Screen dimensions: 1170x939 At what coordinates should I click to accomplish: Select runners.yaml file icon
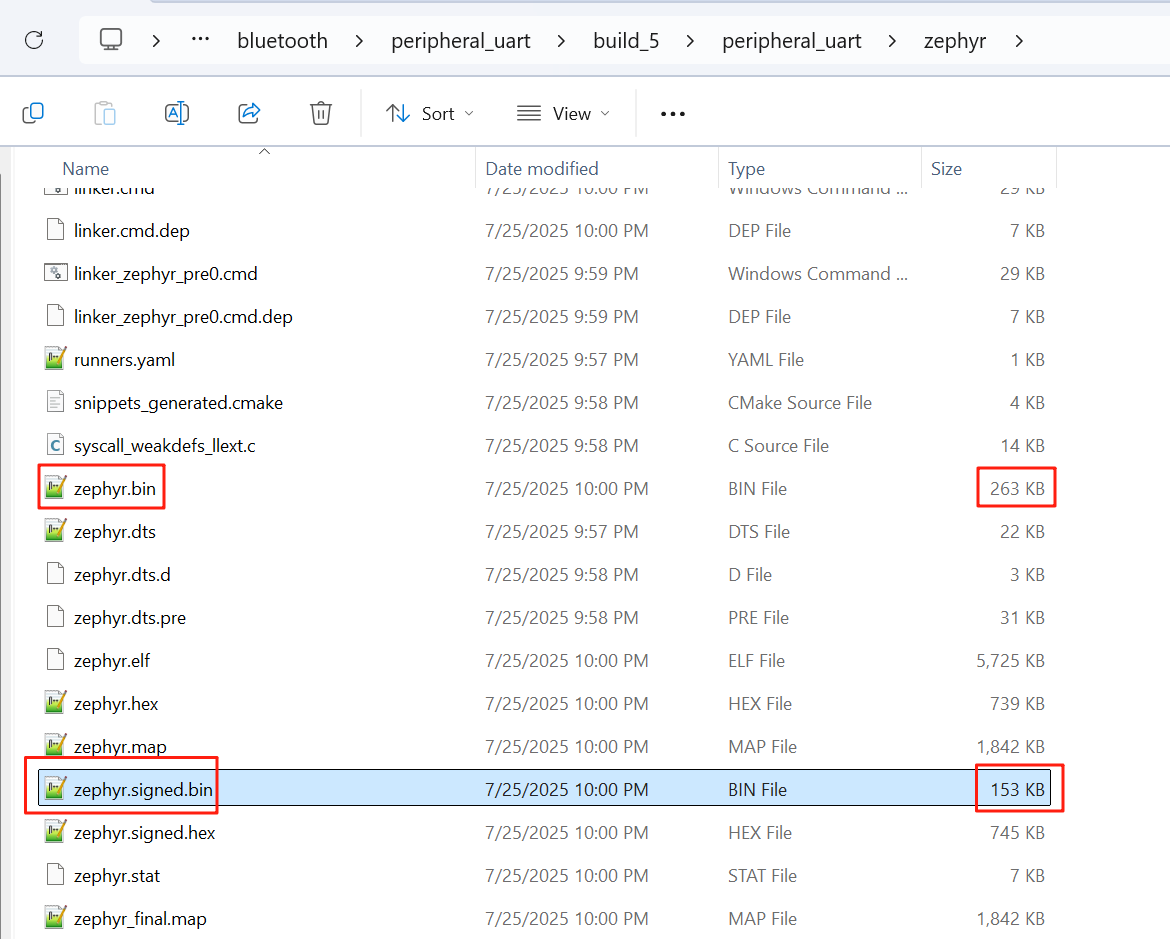point(55,359)
